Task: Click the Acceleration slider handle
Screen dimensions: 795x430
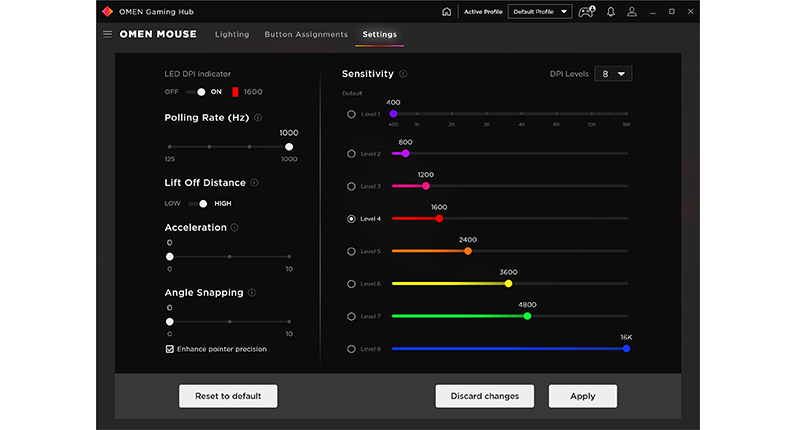Action: pos(170,257)
